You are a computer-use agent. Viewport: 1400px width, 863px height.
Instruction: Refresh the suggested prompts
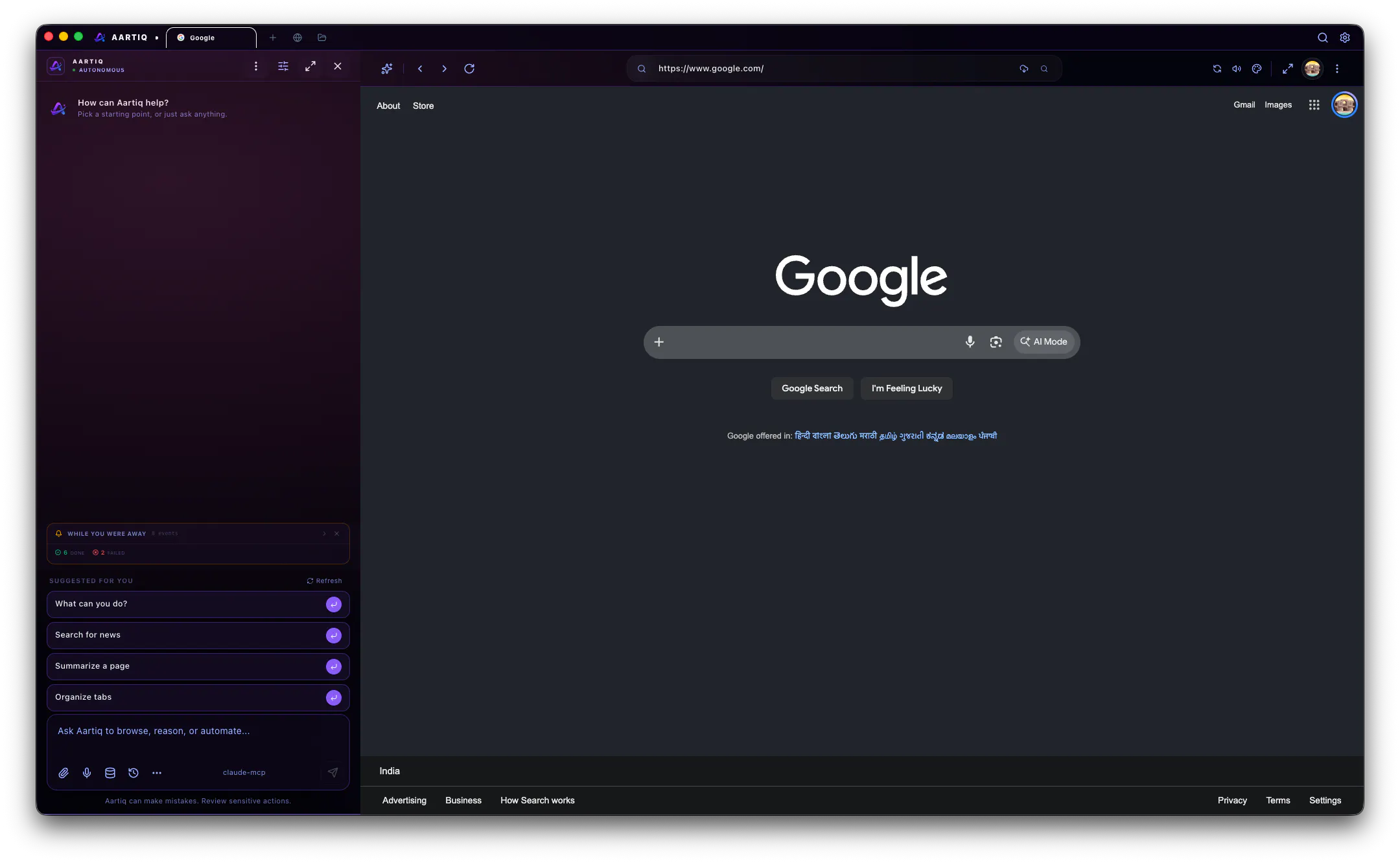[x=324, y=581]
